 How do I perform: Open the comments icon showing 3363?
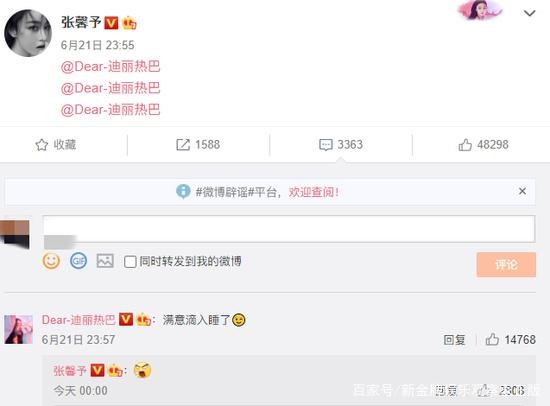point(326,145)
